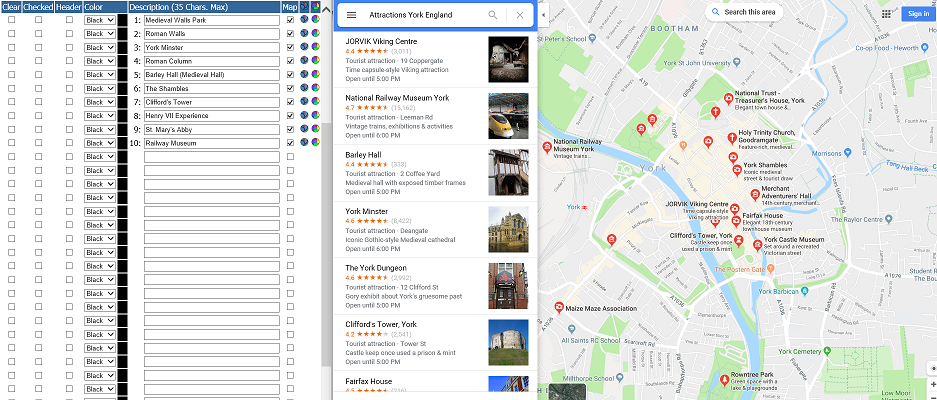Select the York Shambles map pin
The width and height of the screenshot is (937, 400).
(737, 170)
